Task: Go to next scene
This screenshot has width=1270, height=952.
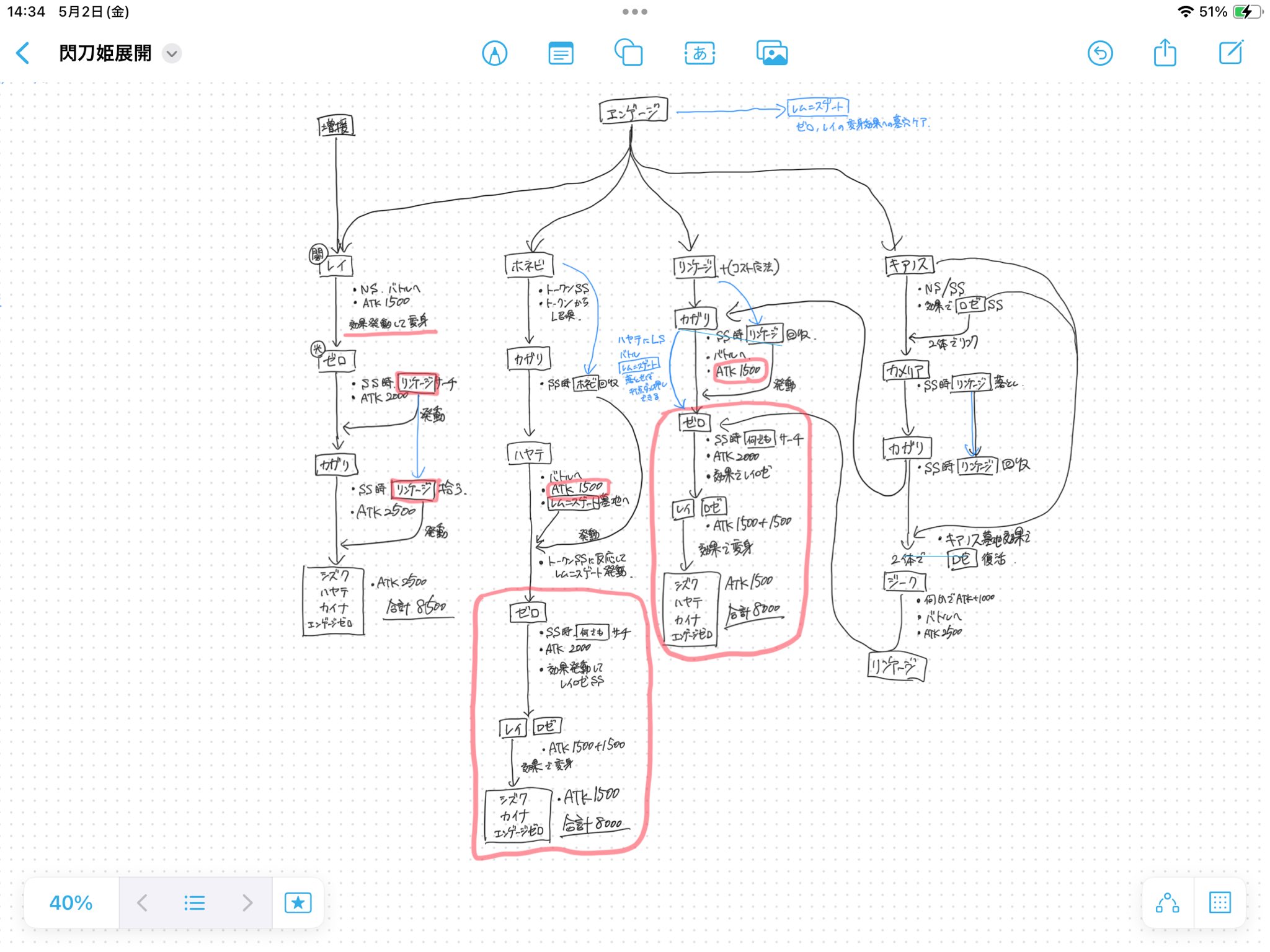Action: [247, 902]
